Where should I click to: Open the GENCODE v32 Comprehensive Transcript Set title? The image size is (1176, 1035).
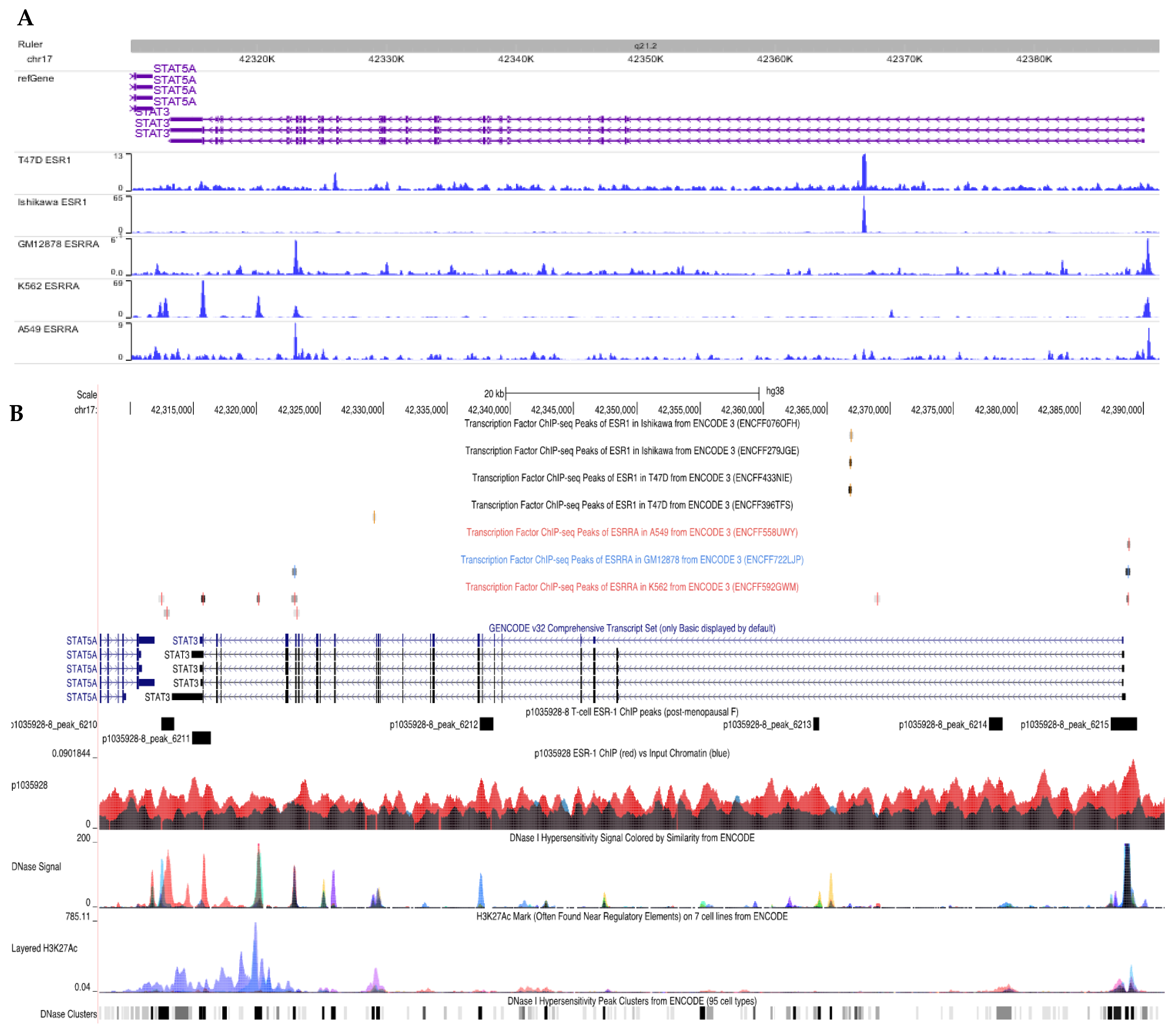tap(632, 628)
